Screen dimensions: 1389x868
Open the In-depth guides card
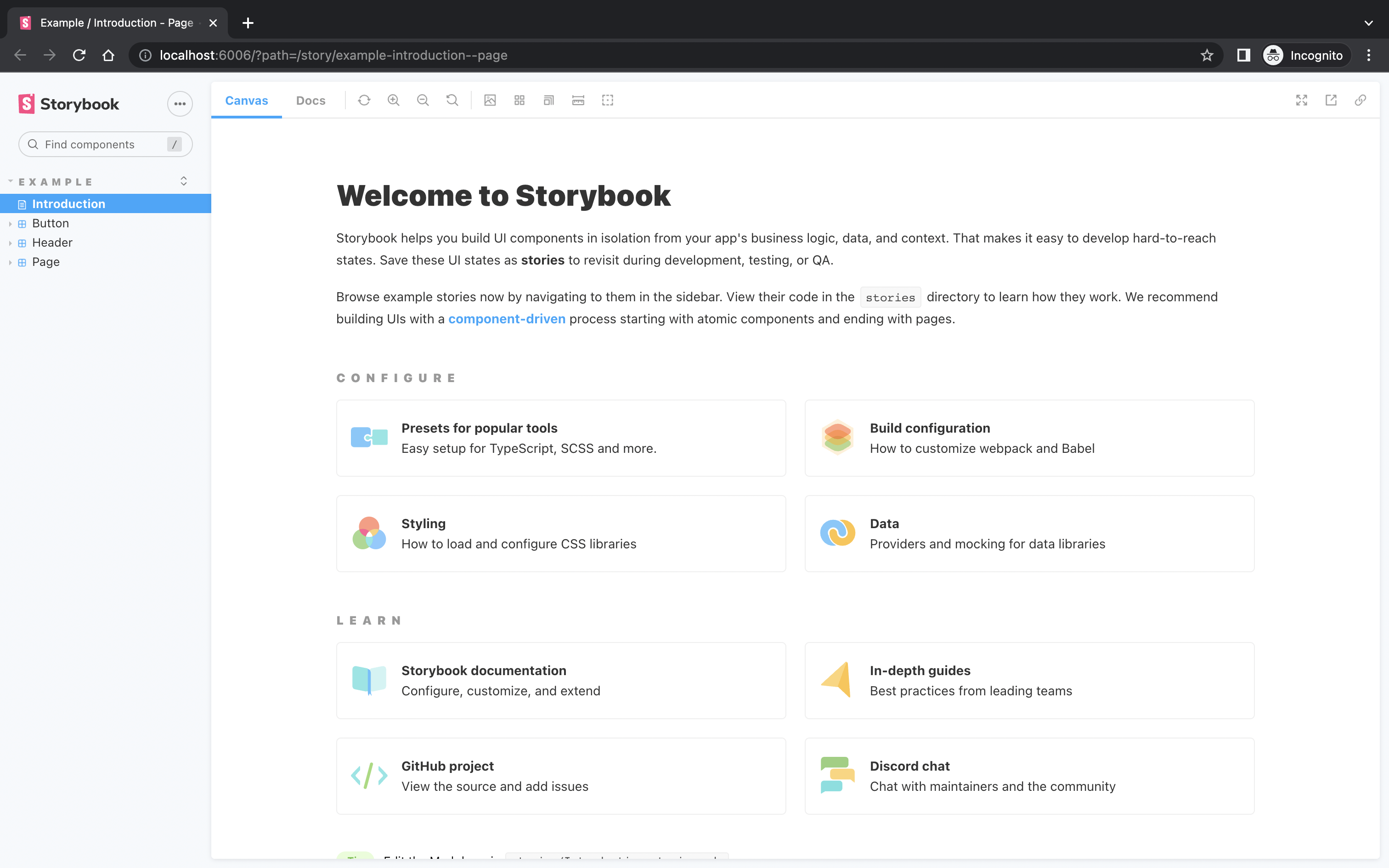(1029, 680)
